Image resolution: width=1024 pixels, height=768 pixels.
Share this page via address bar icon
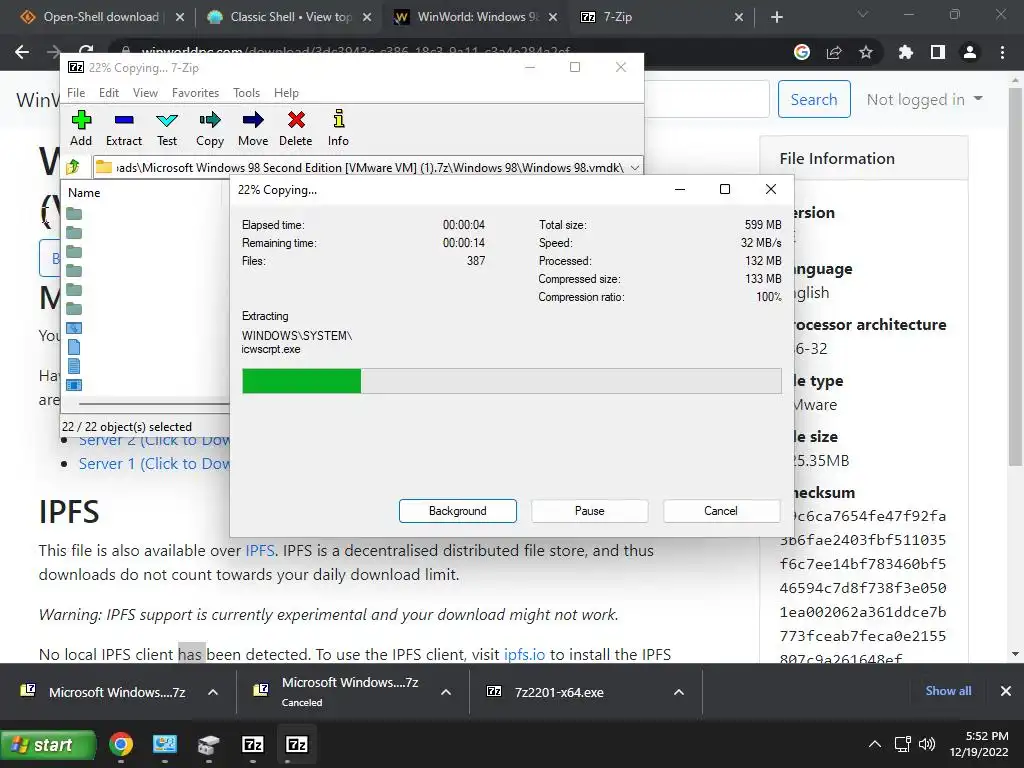pos(834,52)
